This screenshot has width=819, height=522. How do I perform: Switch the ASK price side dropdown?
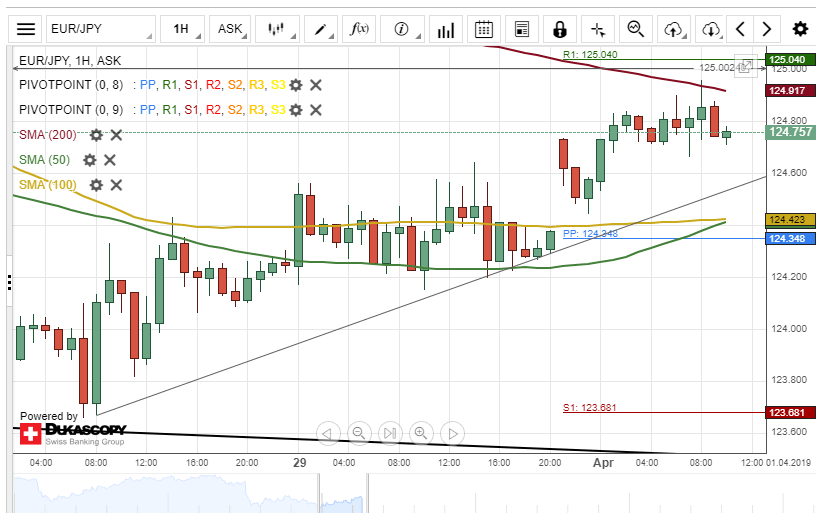click(x=230, y=29)
